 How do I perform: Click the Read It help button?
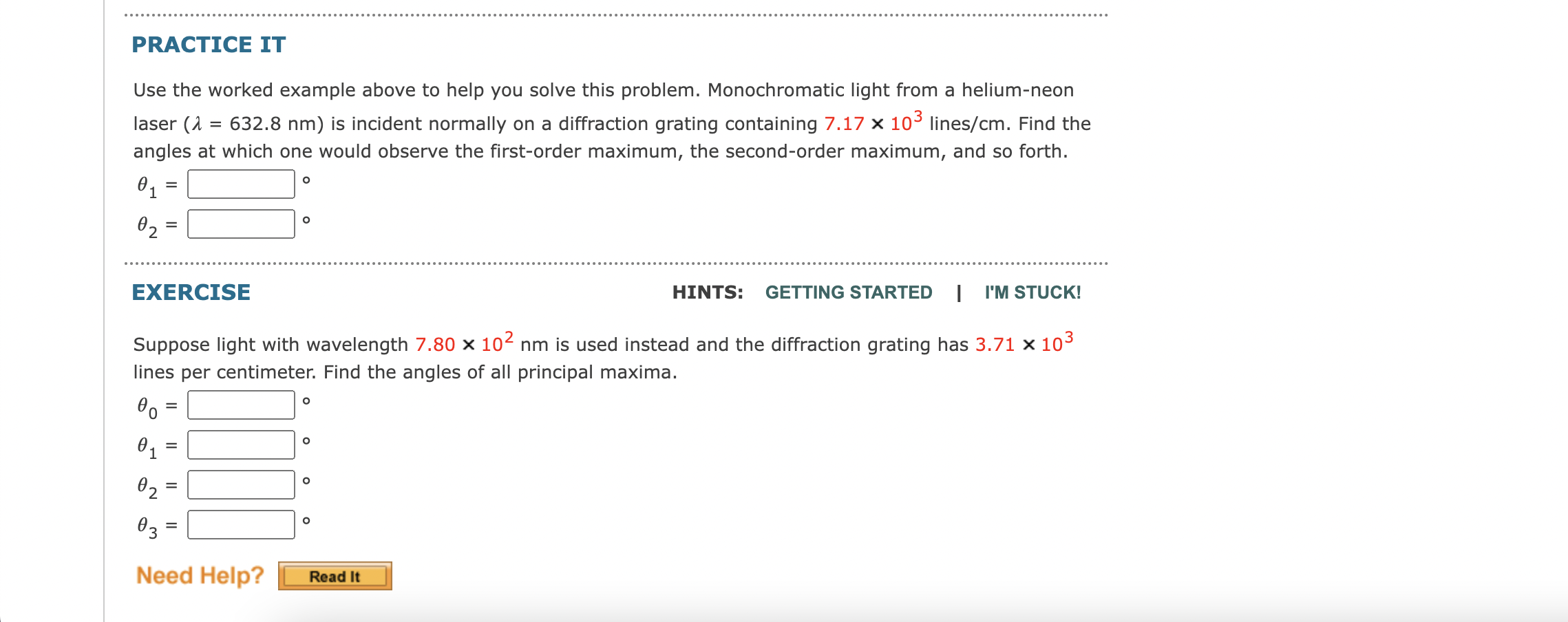335,577
